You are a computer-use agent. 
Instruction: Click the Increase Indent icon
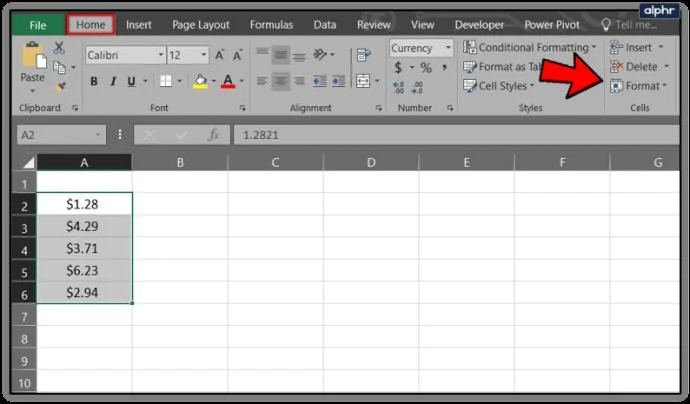[338, 81]
